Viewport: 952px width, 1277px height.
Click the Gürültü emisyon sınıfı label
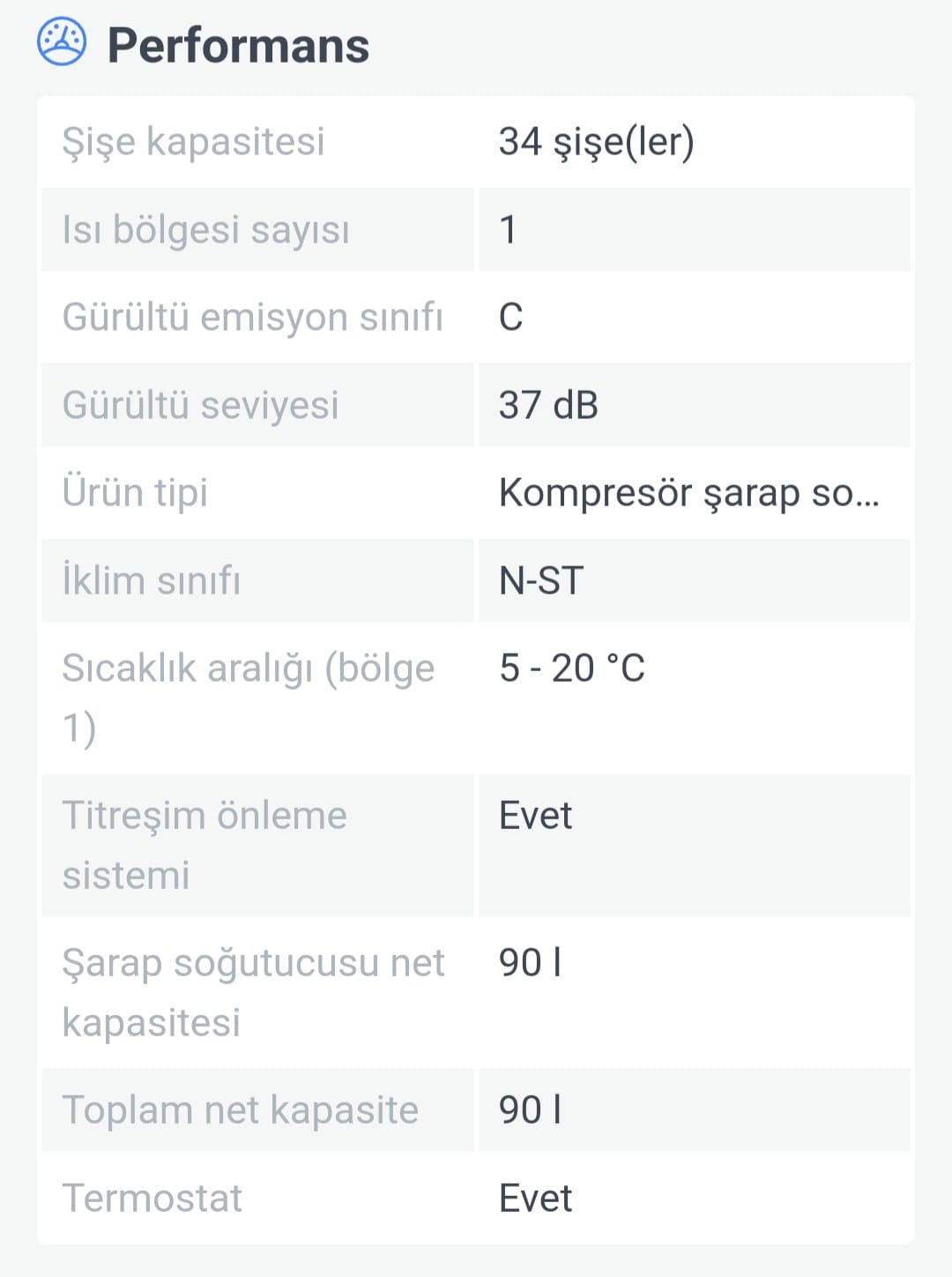(x=252, y=317)
